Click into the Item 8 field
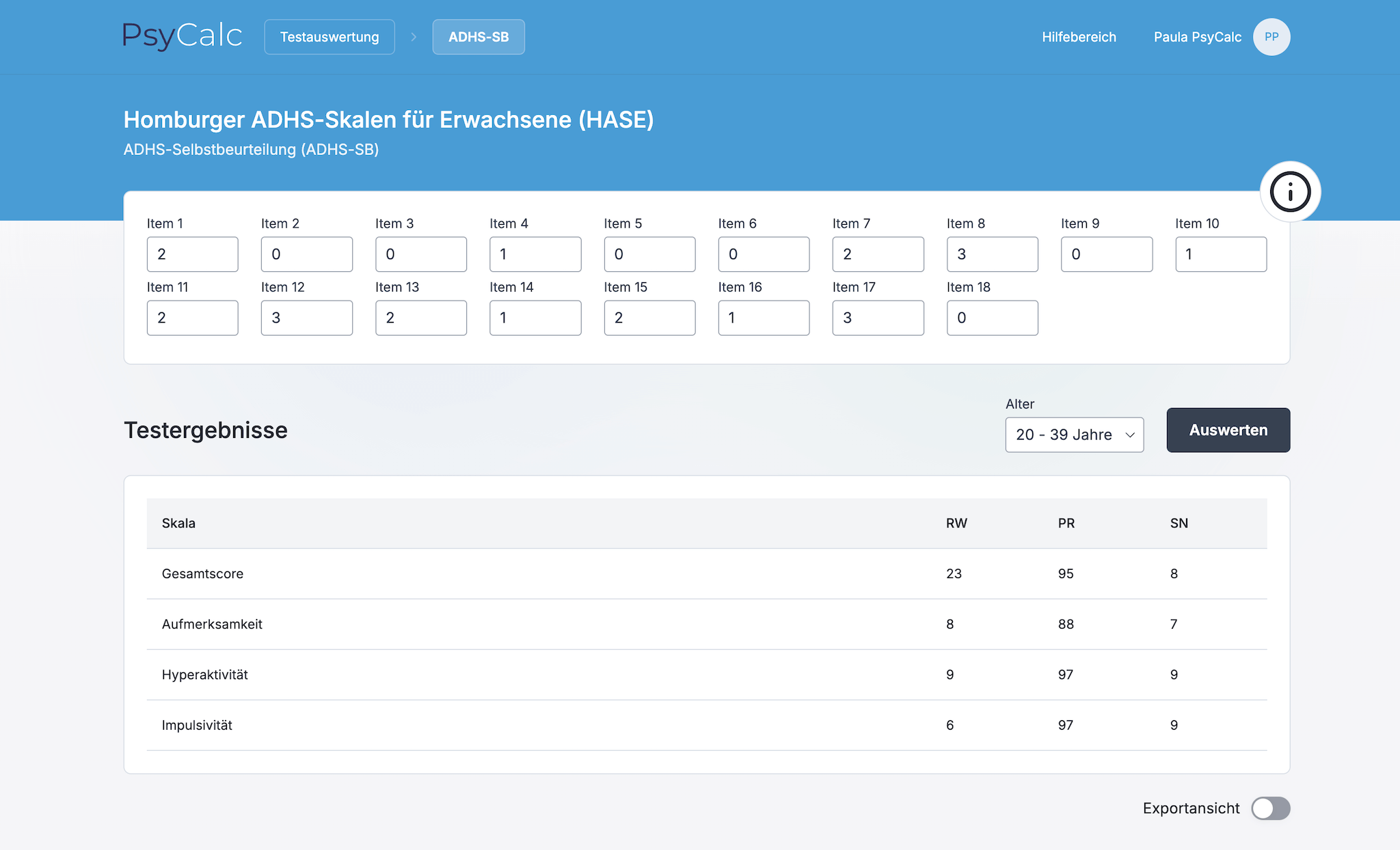The height and width of the screenshot is (850, 1400). 992,254
